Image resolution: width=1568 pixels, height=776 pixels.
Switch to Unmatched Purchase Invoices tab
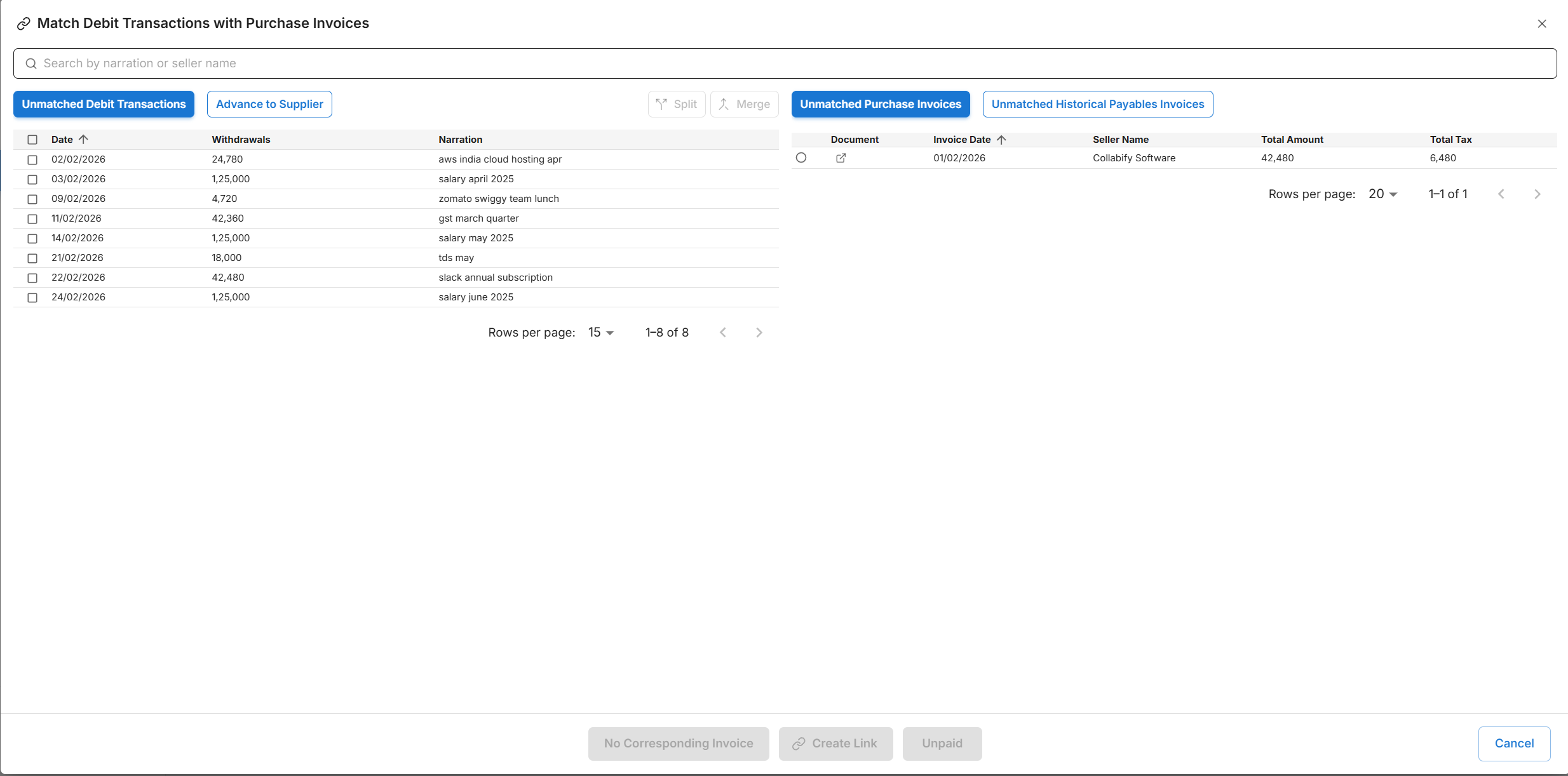click(x=881, y=104)
